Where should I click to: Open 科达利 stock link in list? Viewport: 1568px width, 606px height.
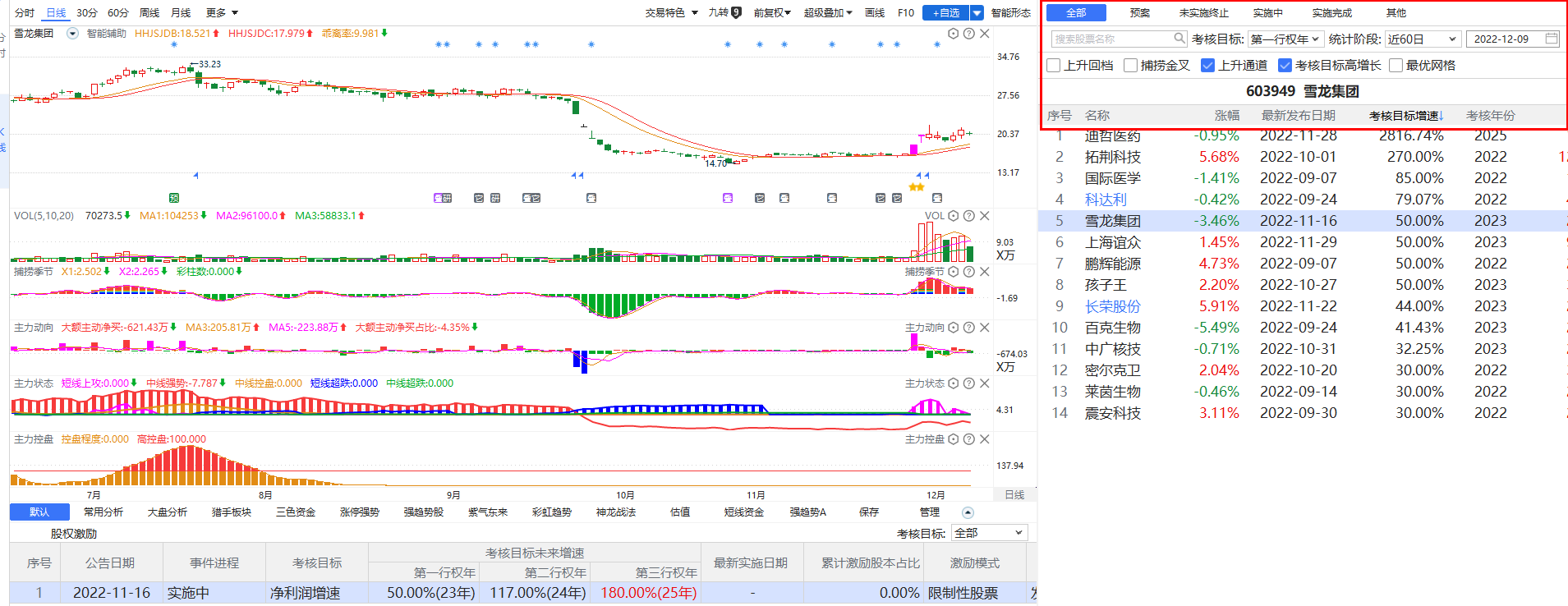[x=1106, y=200]
